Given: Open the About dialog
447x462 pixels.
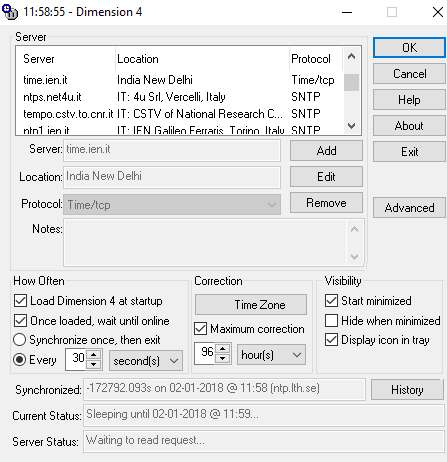Looking at the screenshot, I should (409, 126).
